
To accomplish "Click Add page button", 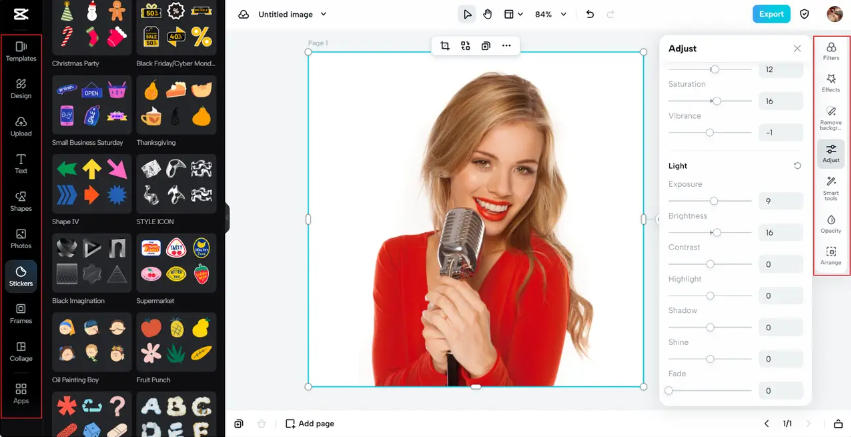I will coord(310,423).
